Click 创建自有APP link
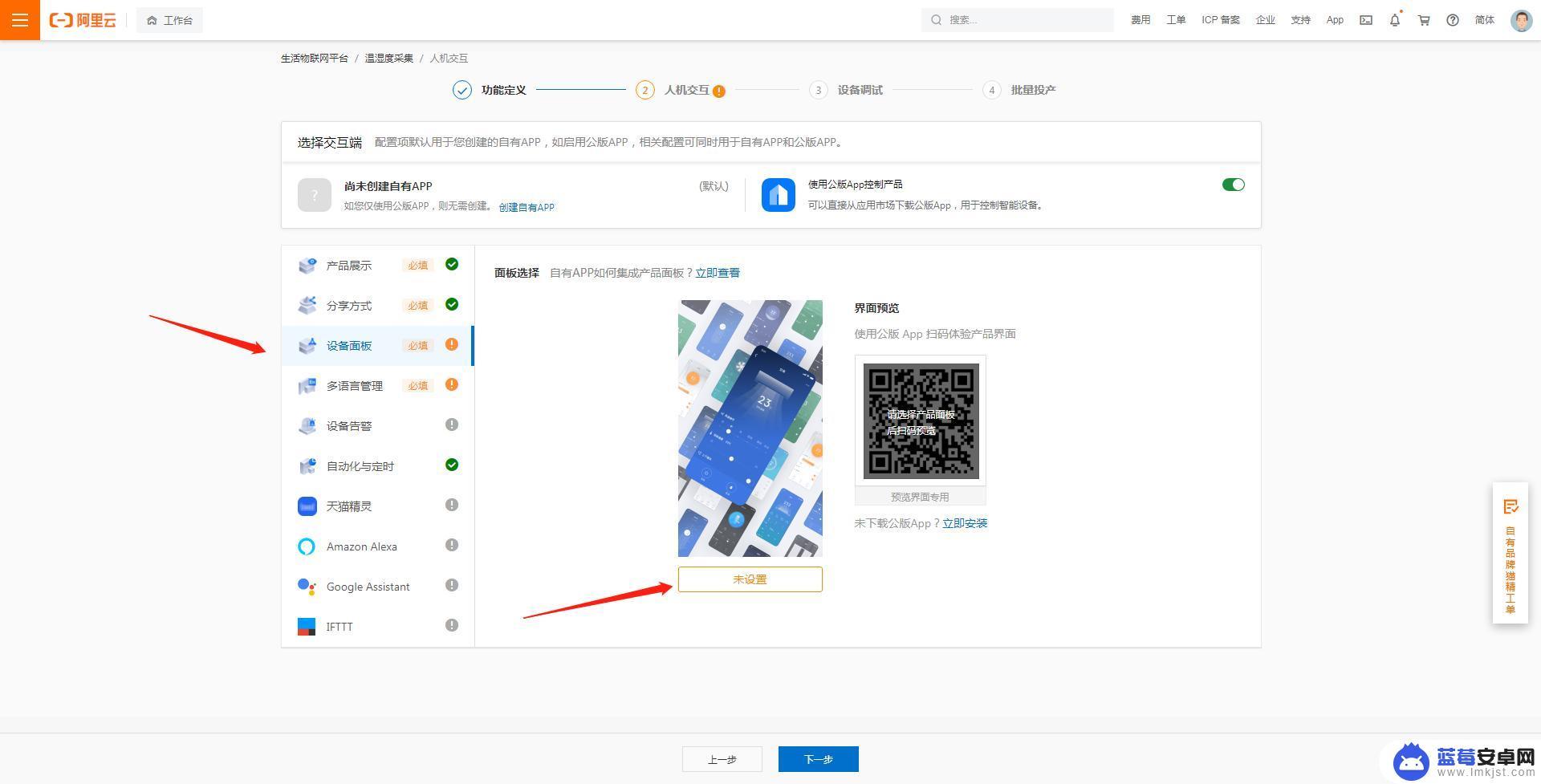1541x784 pixels. 527,207
